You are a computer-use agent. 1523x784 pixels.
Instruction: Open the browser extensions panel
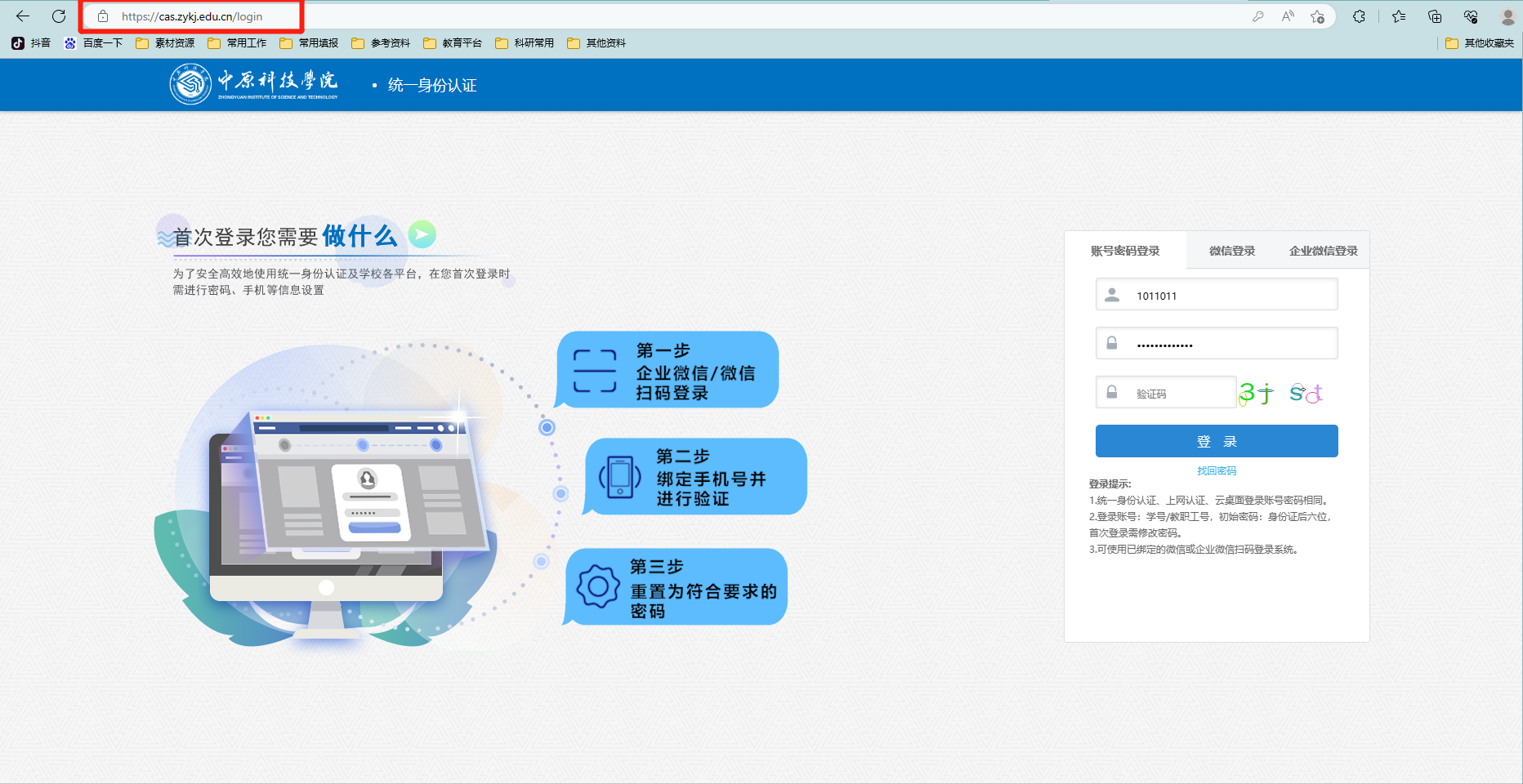click(1360, 16)
